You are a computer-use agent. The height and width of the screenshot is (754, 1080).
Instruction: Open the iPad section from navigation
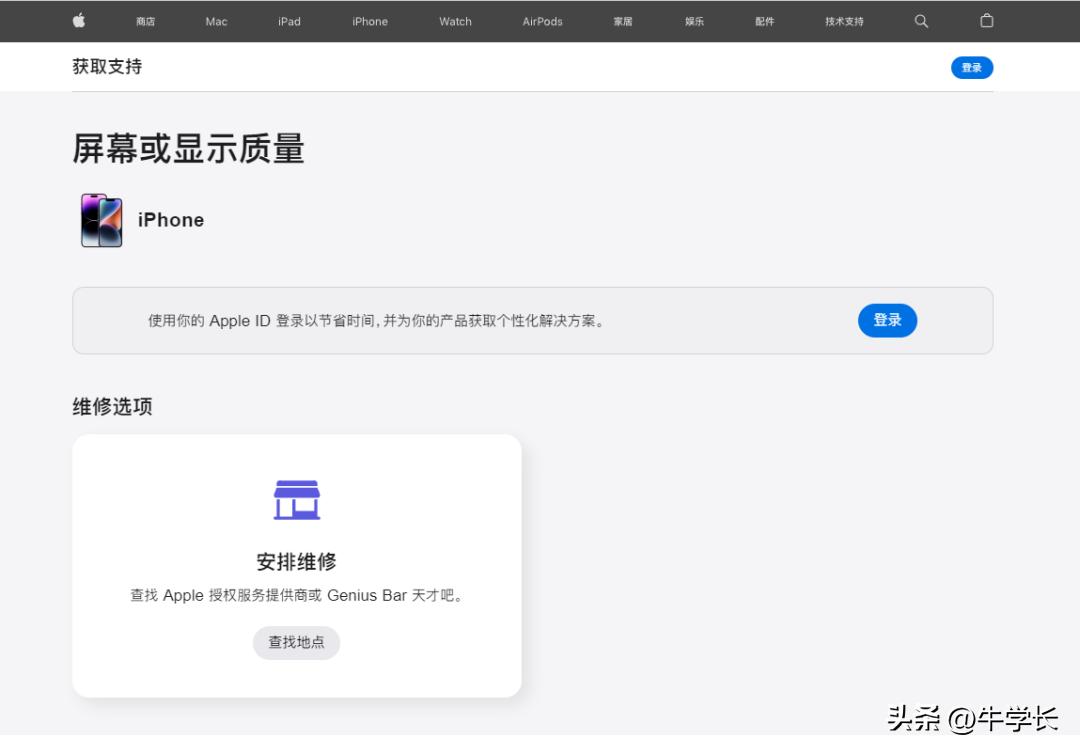(288, 20)
